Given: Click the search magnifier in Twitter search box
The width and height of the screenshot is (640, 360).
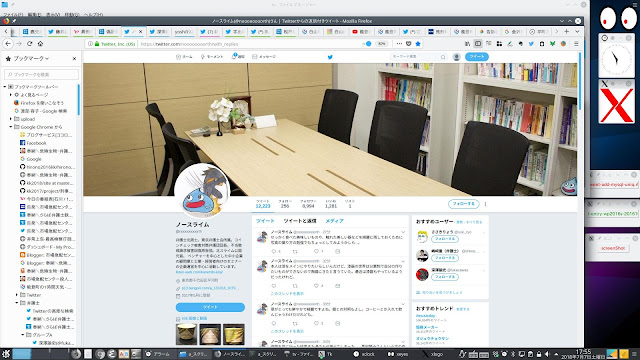Looking at the screenshot, I should [443, 57].
